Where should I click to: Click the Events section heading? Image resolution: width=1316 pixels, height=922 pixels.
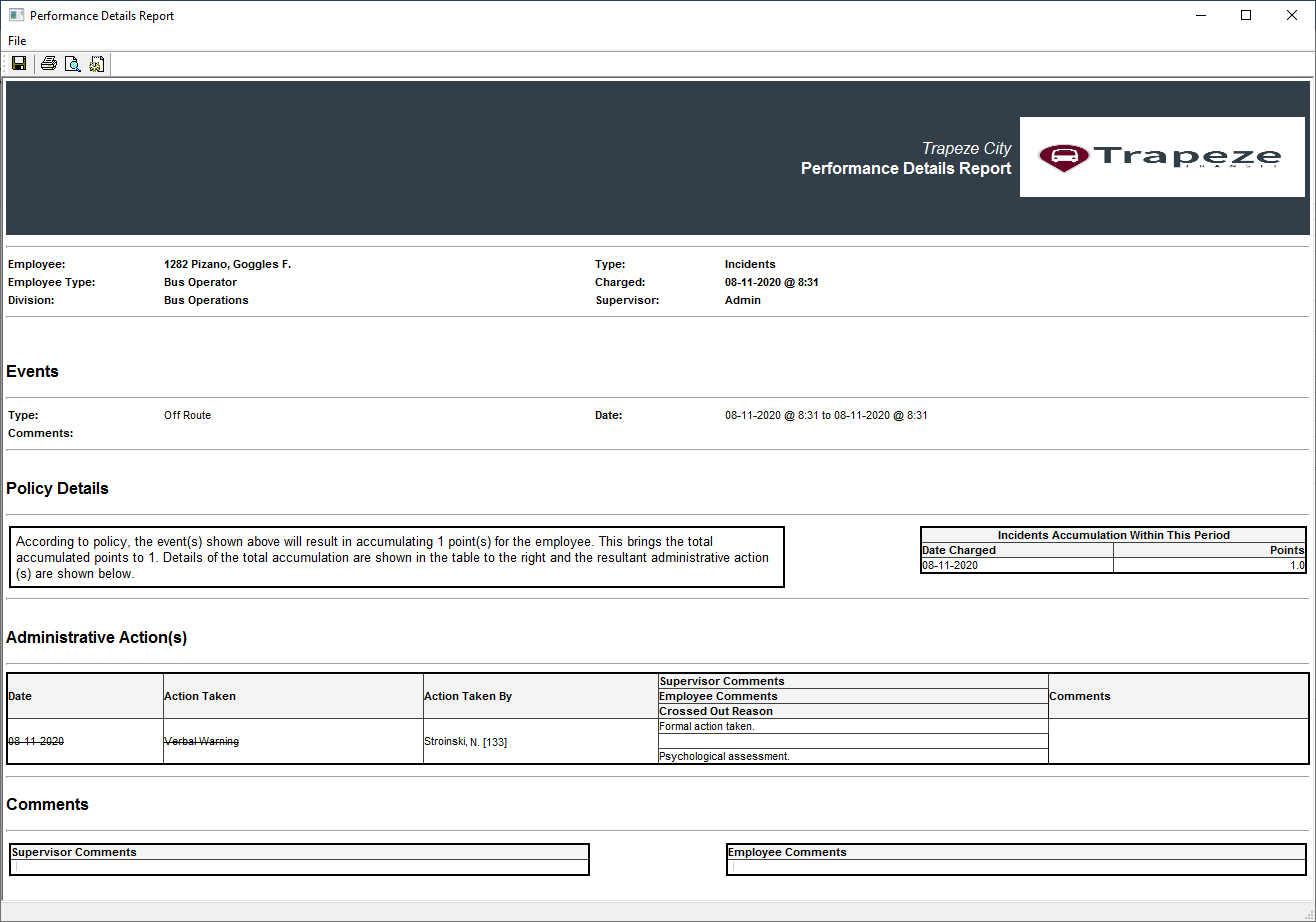32,371
